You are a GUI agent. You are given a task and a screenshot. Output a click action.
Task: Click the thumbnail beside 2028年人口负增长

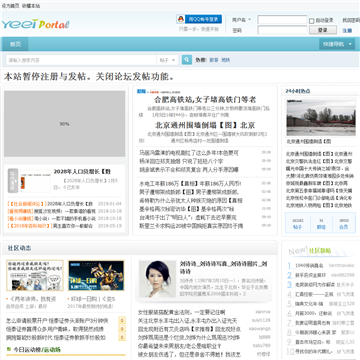[x=36, y=180]
